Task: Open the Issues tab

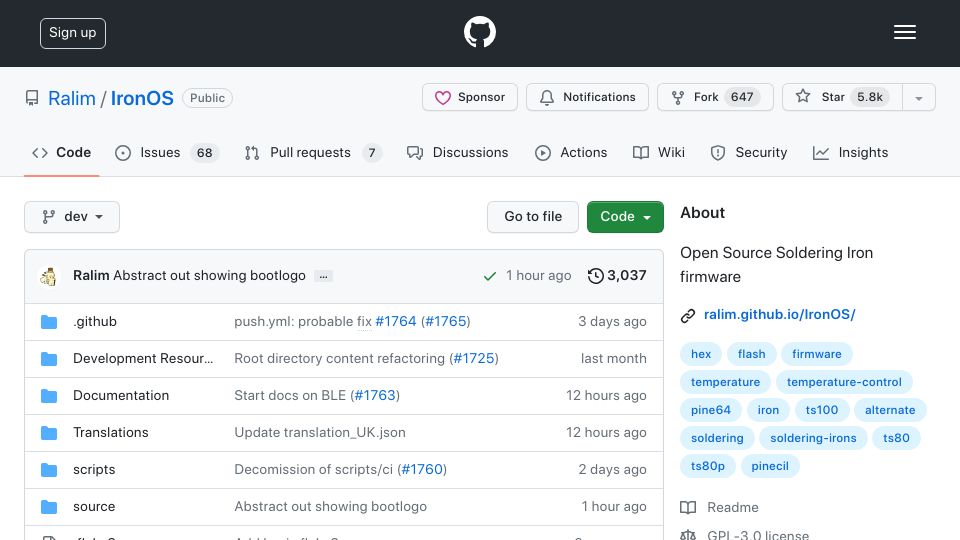Action: [x=167, y=152]
